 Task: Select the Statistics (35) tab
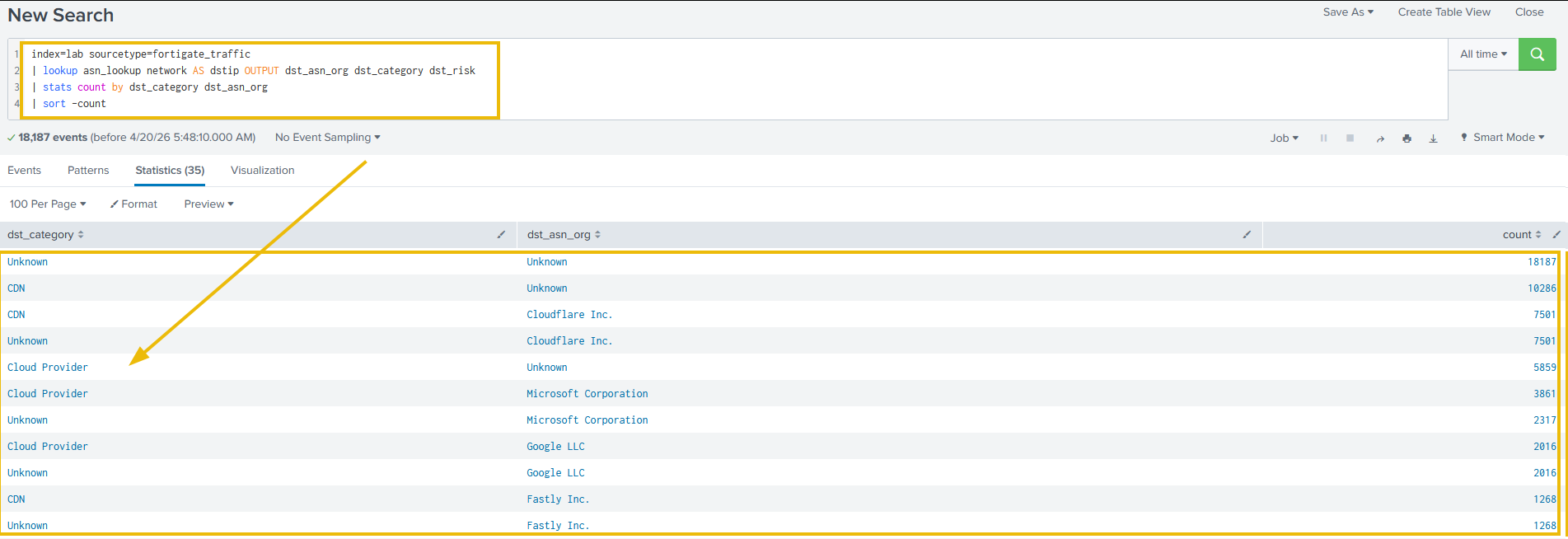pos(170,171)
